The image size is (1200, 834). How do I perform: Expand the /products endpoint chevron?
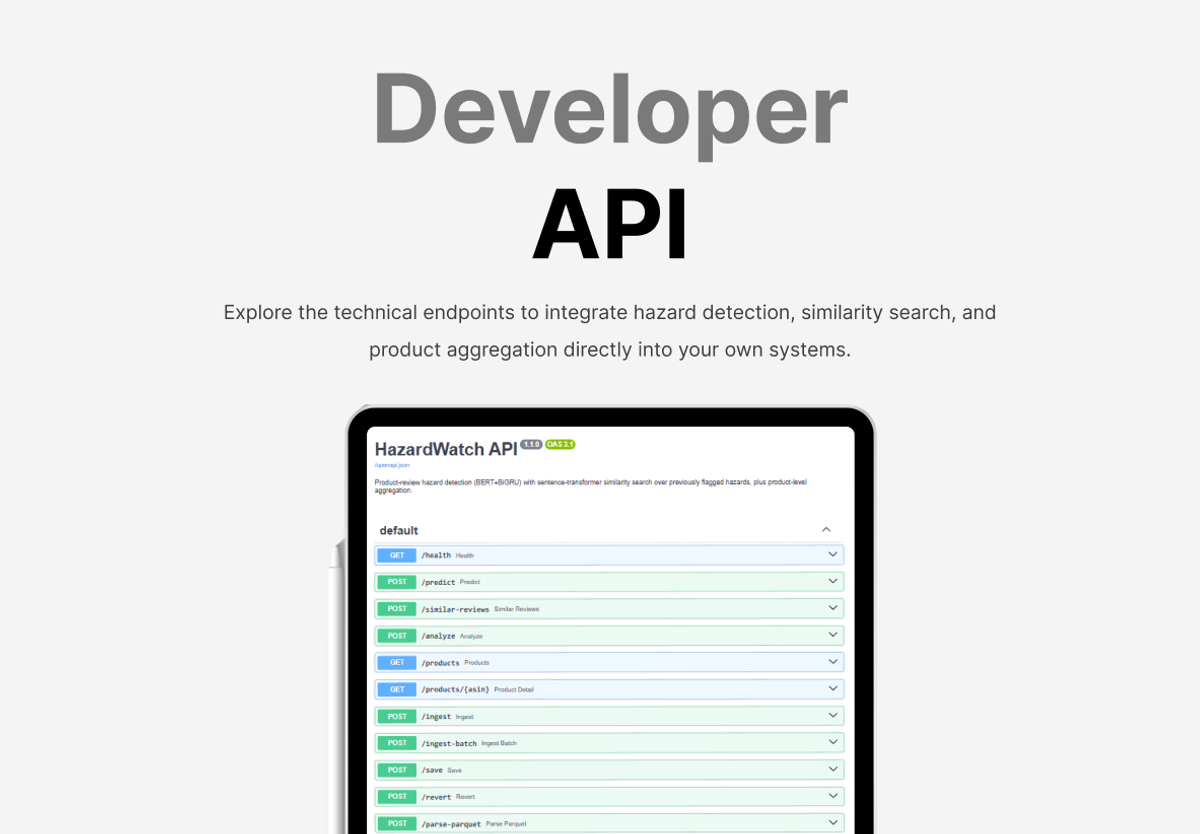pos(832,662)
